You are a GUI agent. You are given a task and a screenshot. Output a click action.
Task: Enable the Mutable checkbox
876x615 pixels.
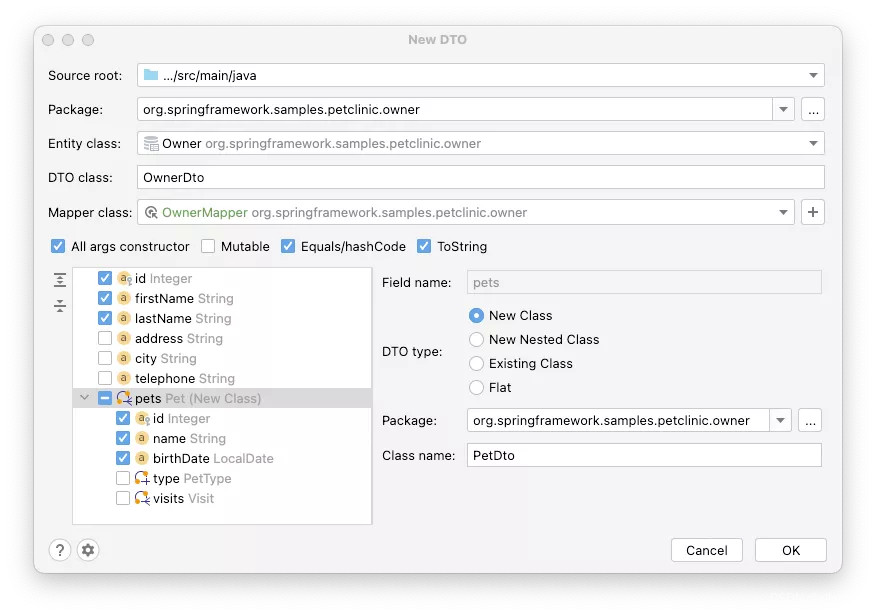[x=208, y=246]
